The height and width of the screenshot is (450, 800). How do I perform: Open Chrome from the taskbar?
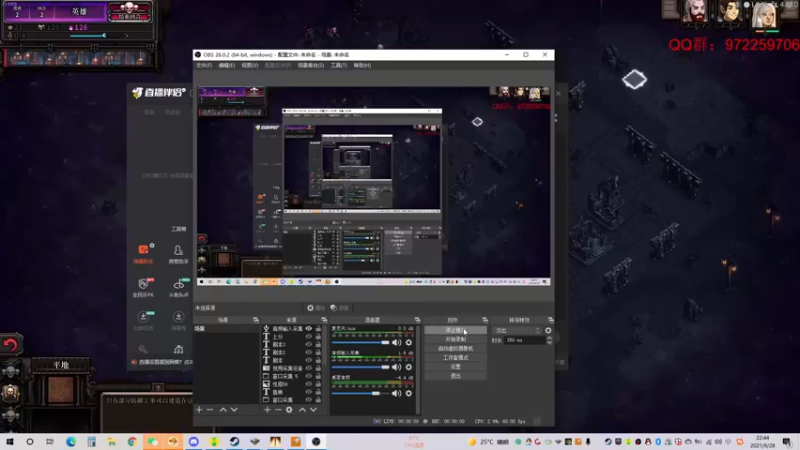[132, 442]
